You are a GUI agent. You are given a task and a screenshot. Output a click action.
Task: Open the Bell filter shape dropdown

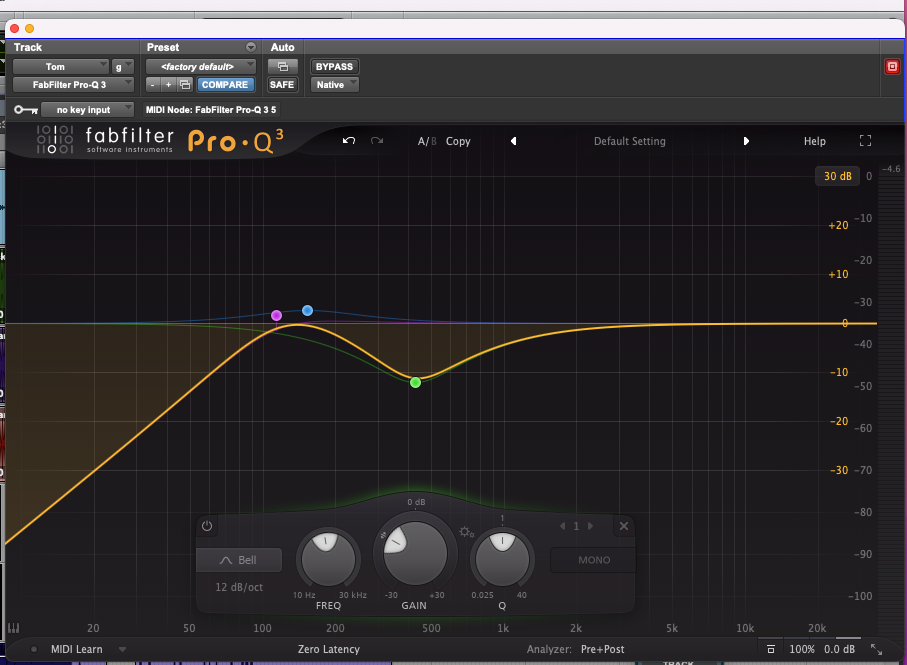pyautogui.click(x=239, y=560)
